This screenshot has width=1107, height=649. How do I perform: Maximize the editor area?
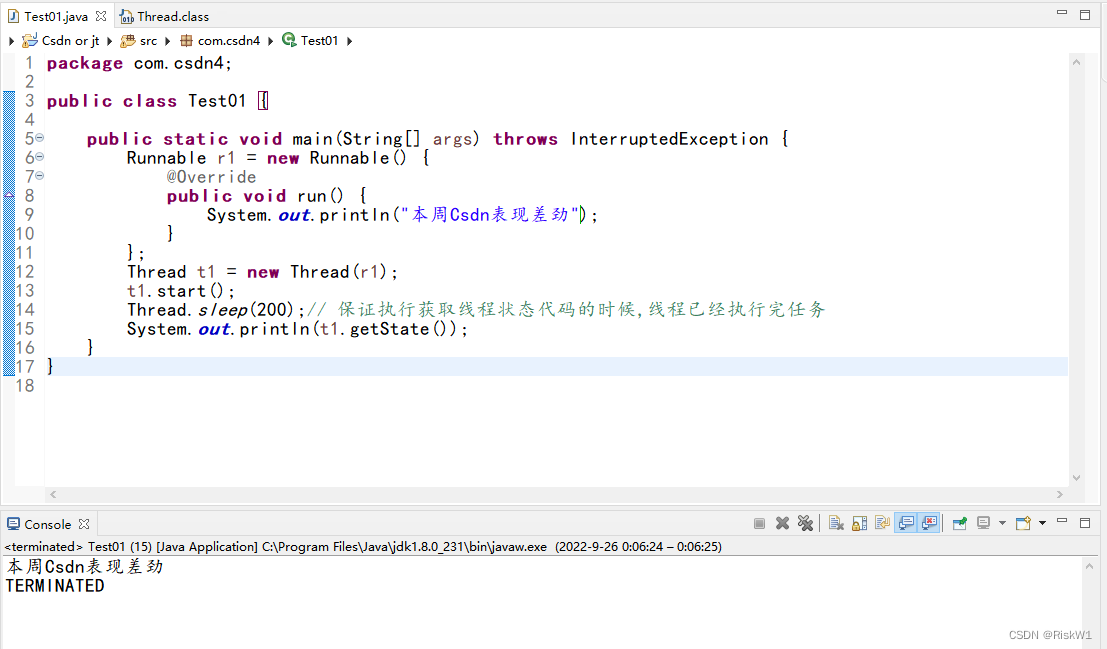[1085, 15]
